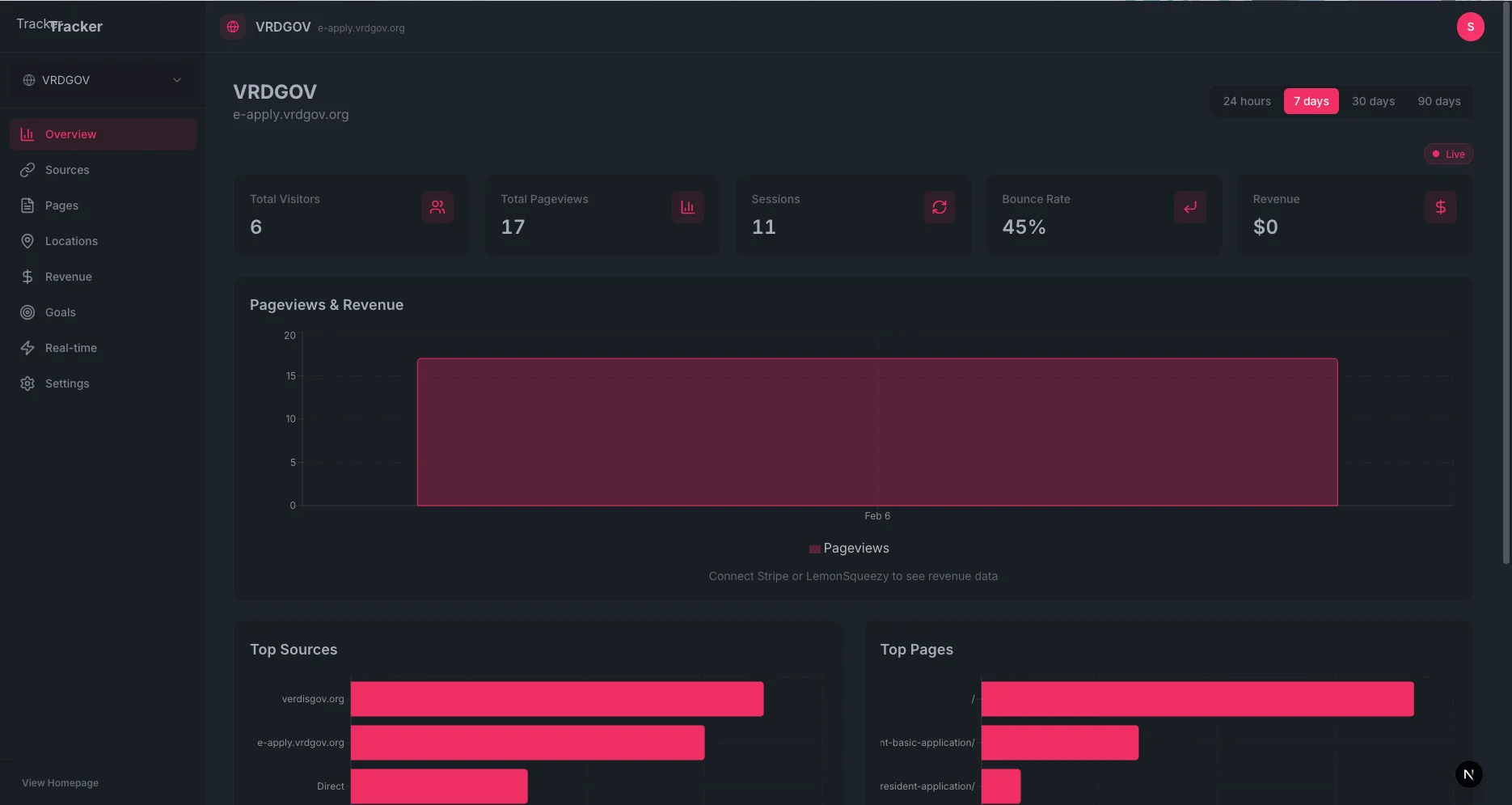Click the Total Visitors people icon

point(437,207)
